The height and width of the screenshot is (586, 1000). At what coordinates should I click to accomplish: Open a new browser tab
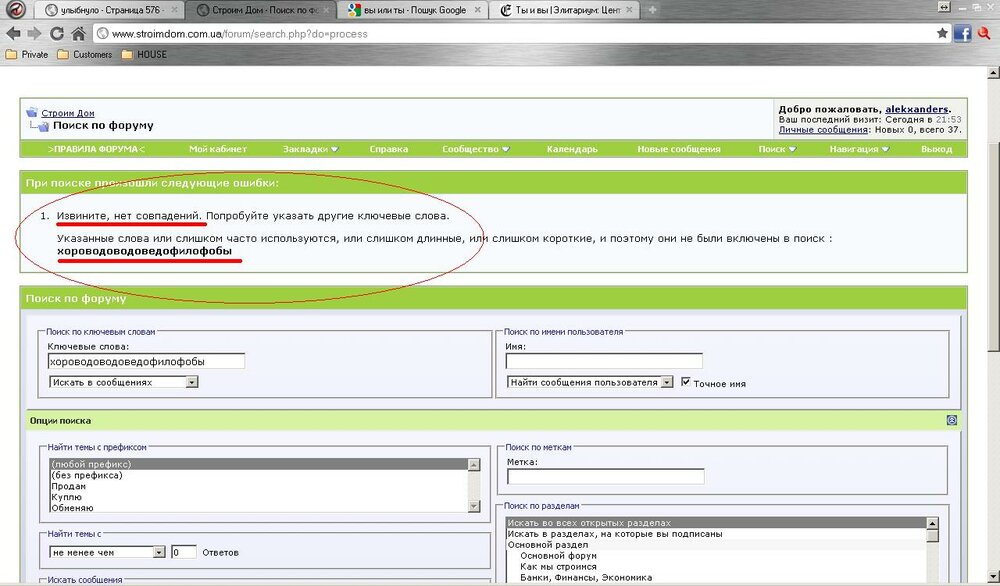tap(652, 10)
